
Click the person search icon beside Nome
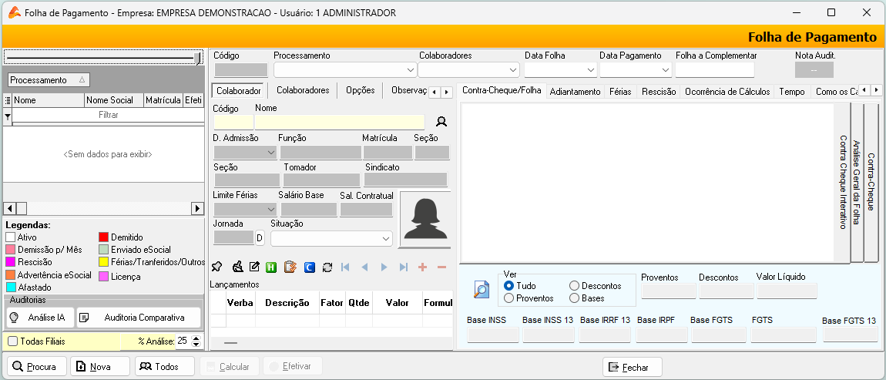point(441,121)
